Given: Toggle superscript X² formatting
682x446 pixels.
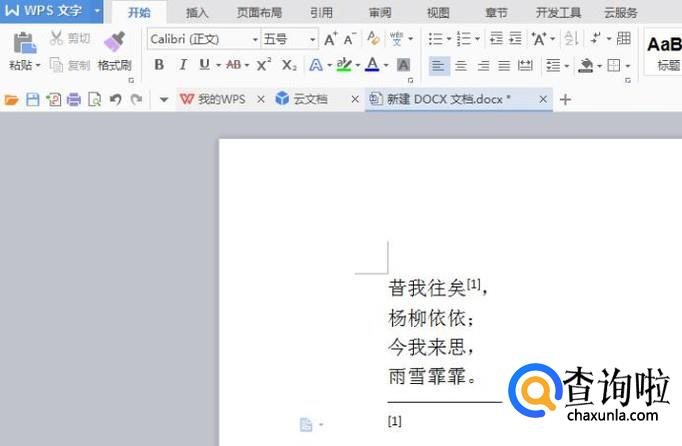Looking at the screenshot, I should pyautogui.click(x=264, y=65).
